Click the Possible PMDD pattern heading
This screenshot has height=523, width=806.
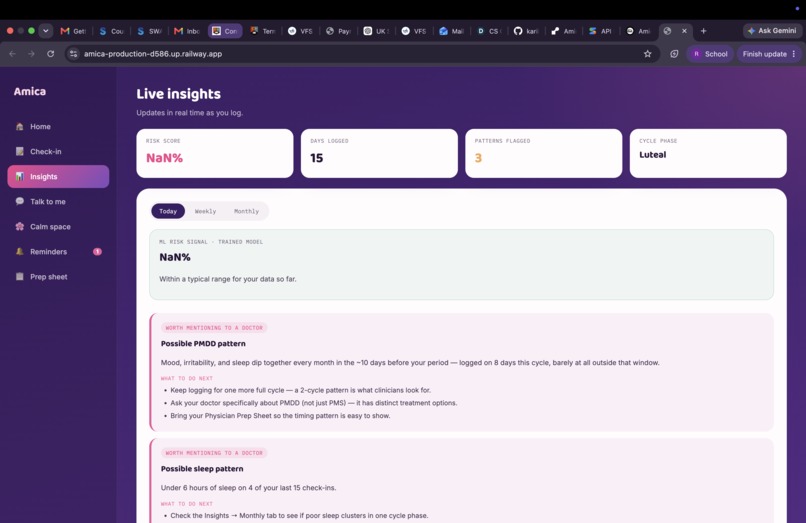203,344
